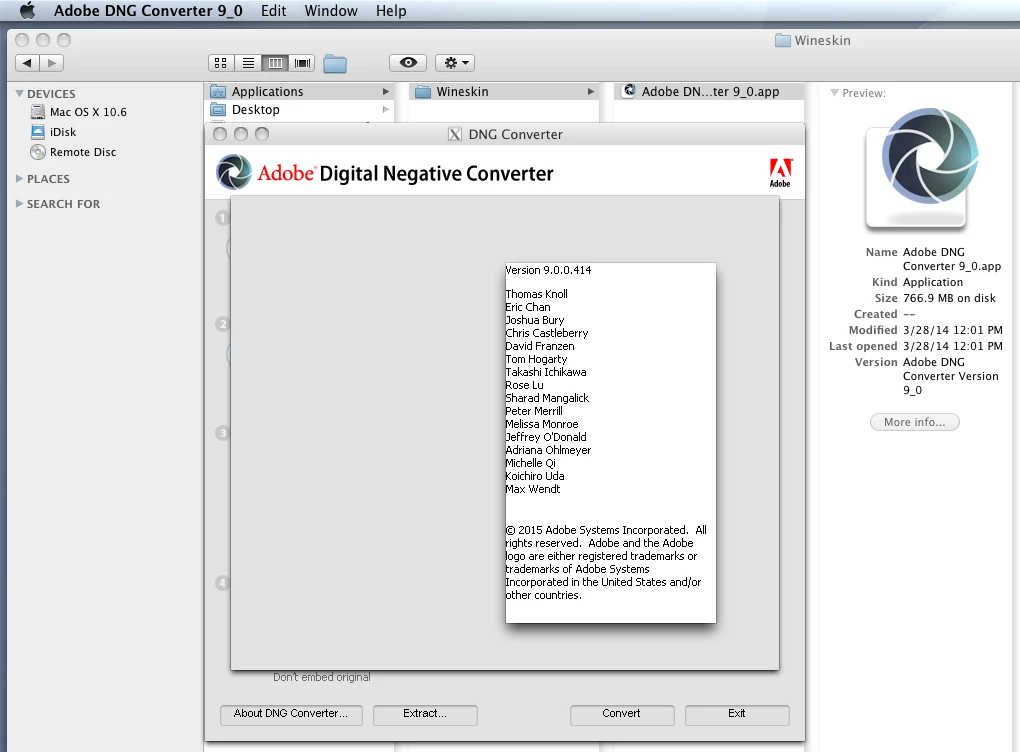Screen dimensions: 1020x752
Task: Collapse the Preview disclosure triangle
Action: pyautogui.click(x=834, y=93)
